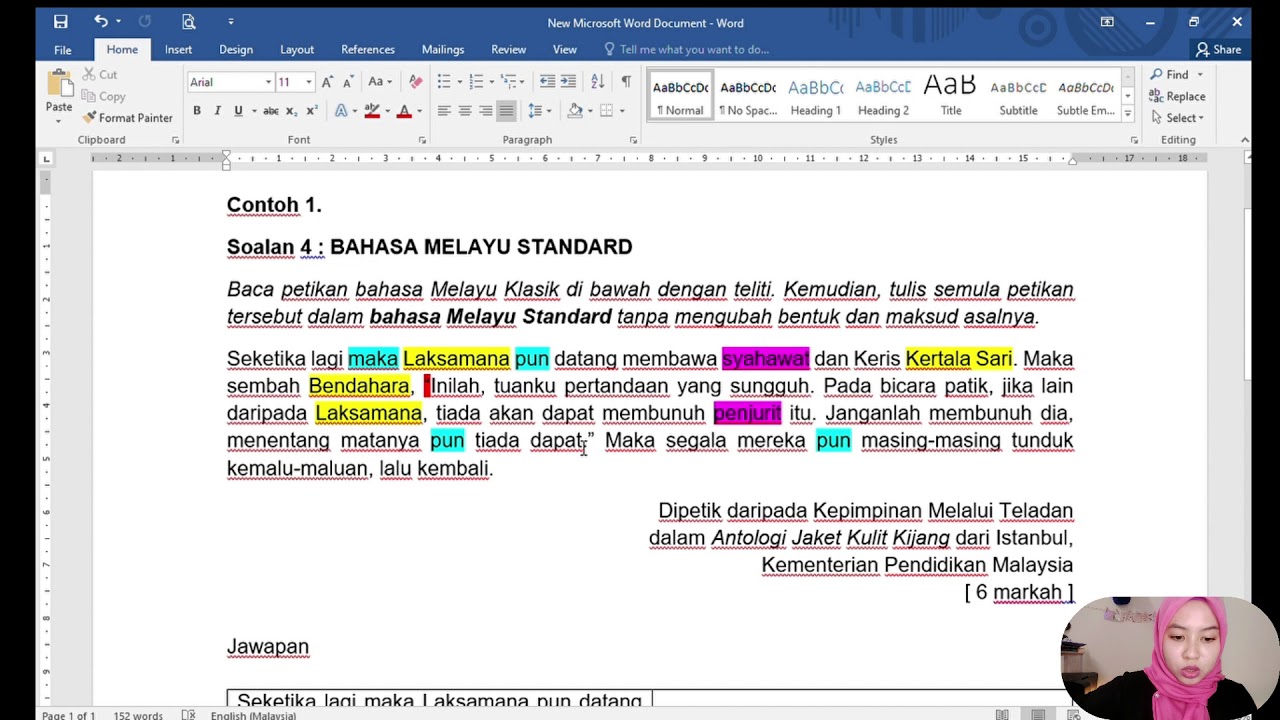Center the paragraph text
This screenshot has height=720, width=1280.
coord(465,111)
